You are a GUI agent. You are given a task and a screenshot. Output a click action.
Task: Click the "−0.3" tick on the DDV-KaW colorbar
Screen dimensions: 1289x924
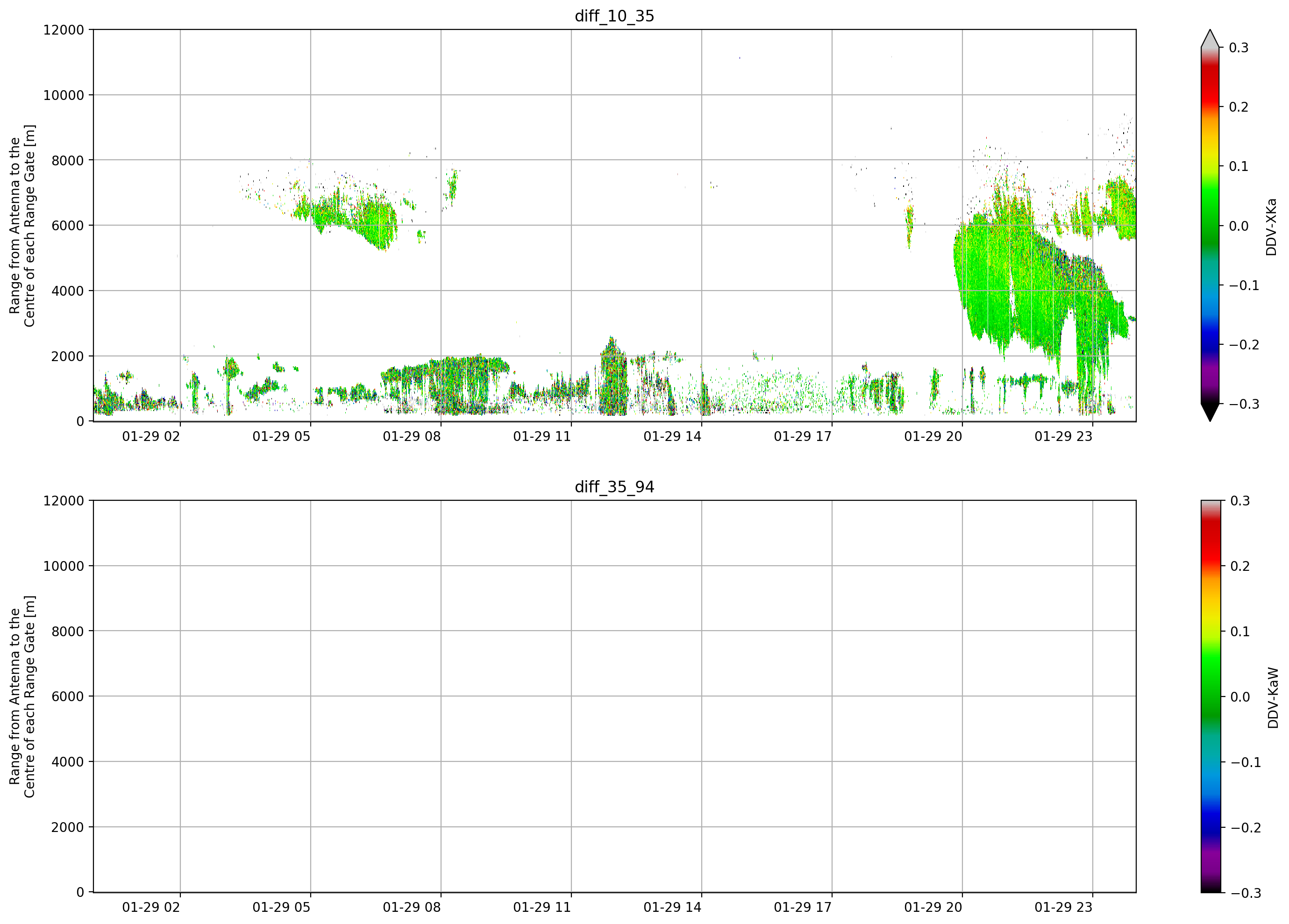click(1246, 893)
